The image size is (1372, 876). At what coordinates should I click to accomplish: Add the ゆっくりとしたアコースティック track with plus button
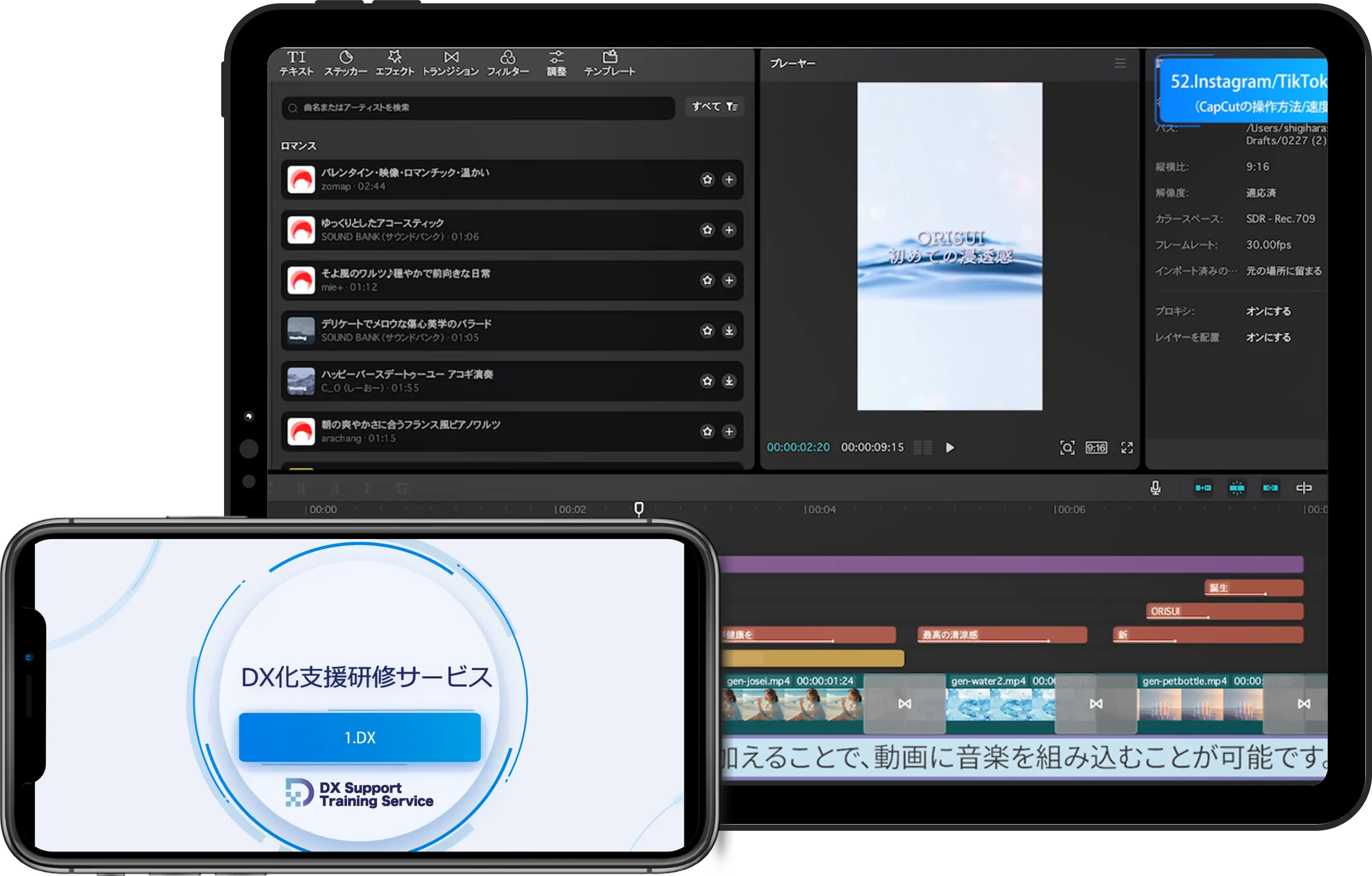[729, 230]
